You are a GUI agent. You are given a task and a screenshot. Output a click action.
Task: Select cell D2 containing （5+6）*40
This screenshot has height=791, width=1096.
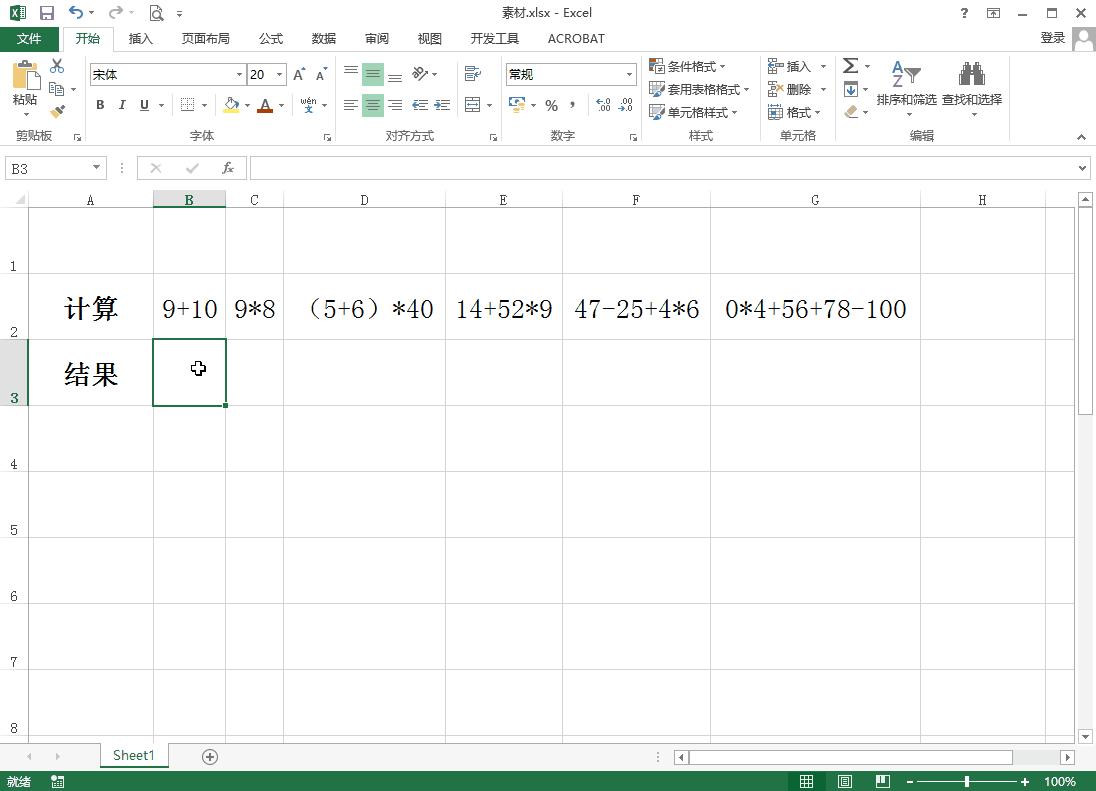[x=364, y=307]
